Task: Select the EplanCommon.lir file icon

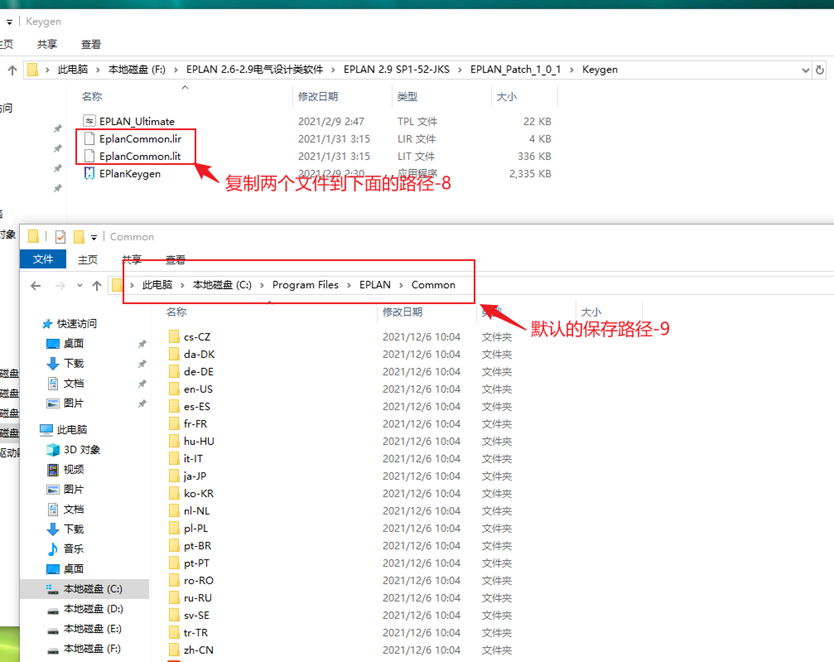Action: 89,139
